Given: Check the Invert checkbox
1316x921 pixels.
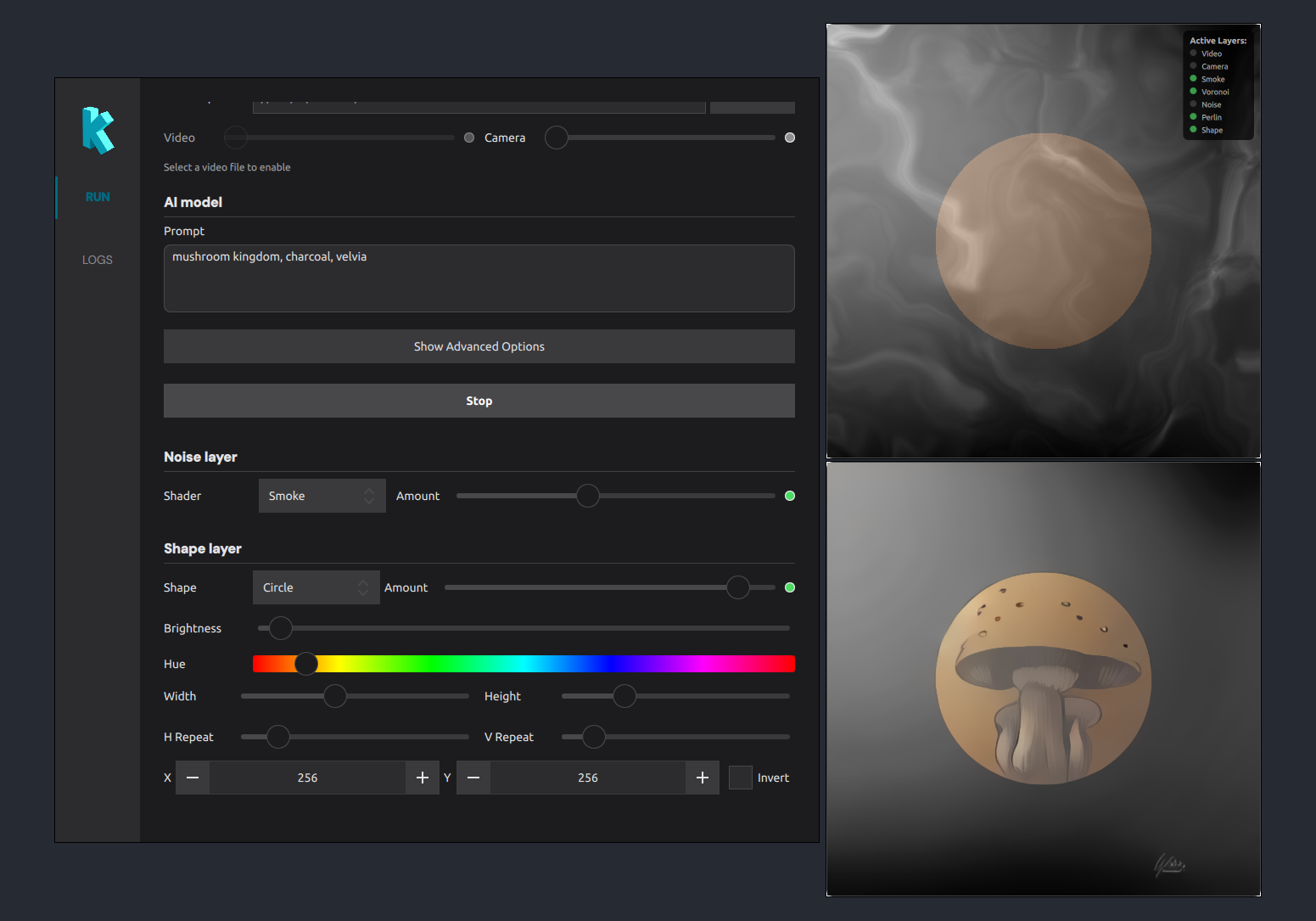Looking at the screenshot, I should click(741, 778).
